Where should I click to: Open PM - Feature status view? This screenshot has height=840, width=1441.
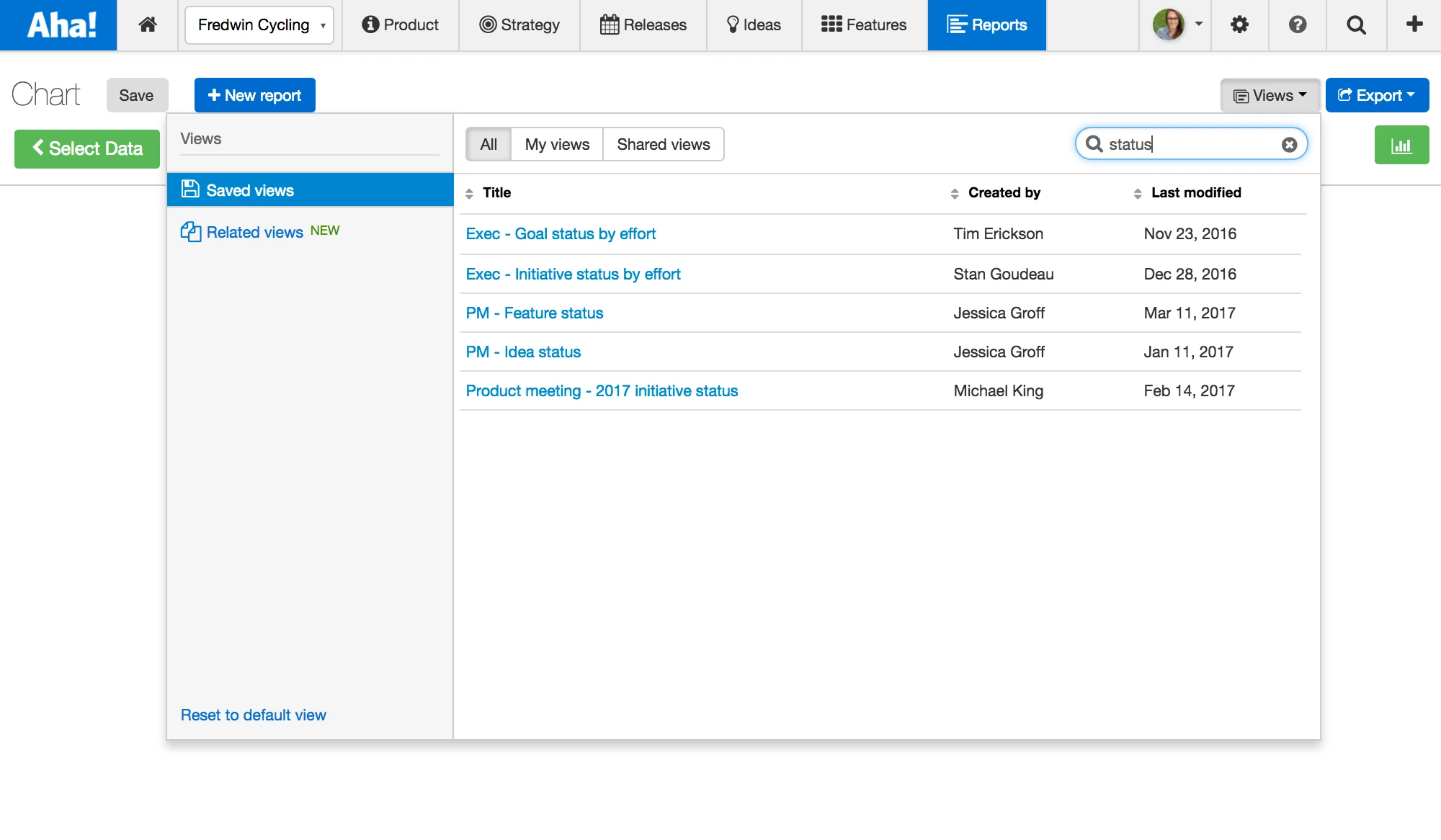click(x=534, y=313)
